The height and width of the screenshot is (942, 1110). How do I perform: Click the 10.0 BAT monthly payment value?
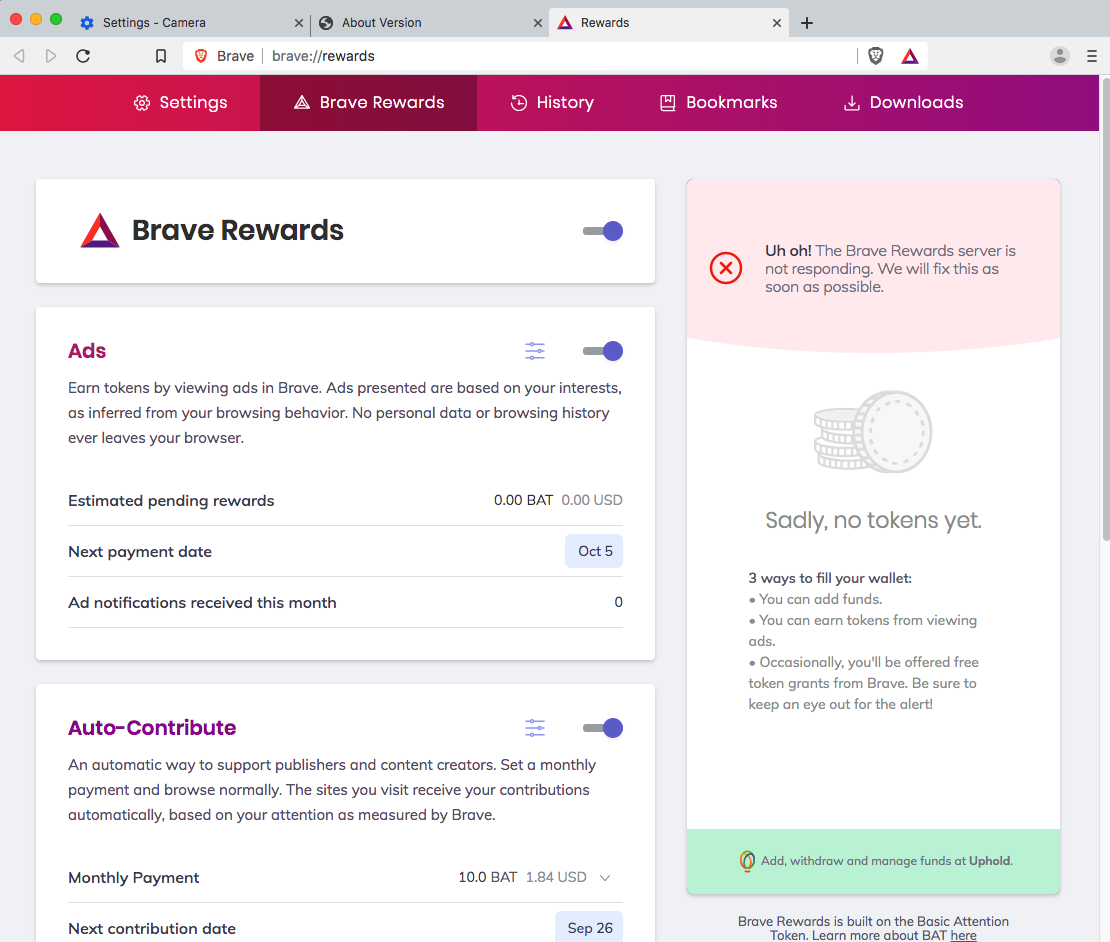pyautogui.click(x=488, y=878)
